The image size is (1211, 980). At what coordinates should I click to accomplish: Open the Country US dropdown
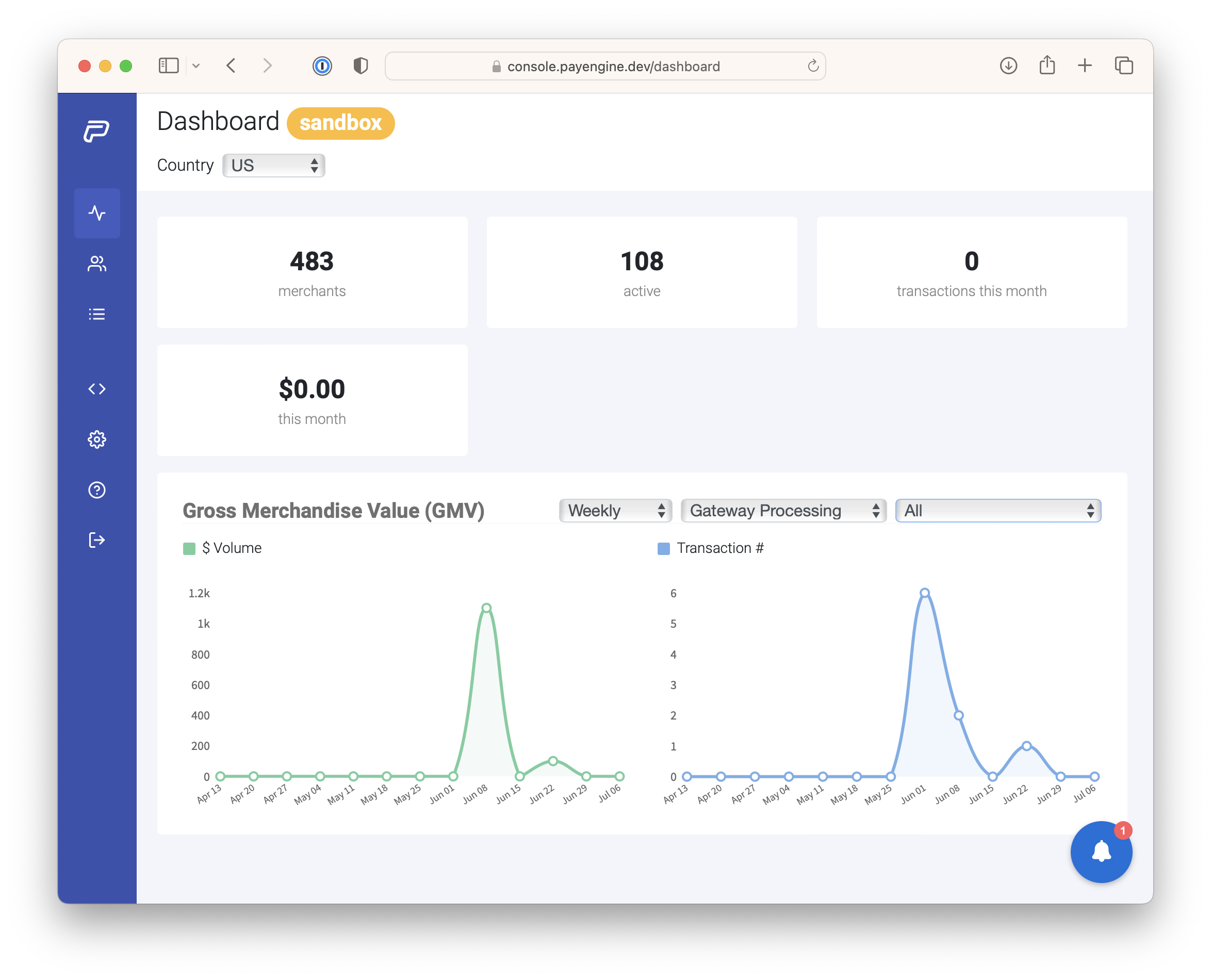click(274, 166)
